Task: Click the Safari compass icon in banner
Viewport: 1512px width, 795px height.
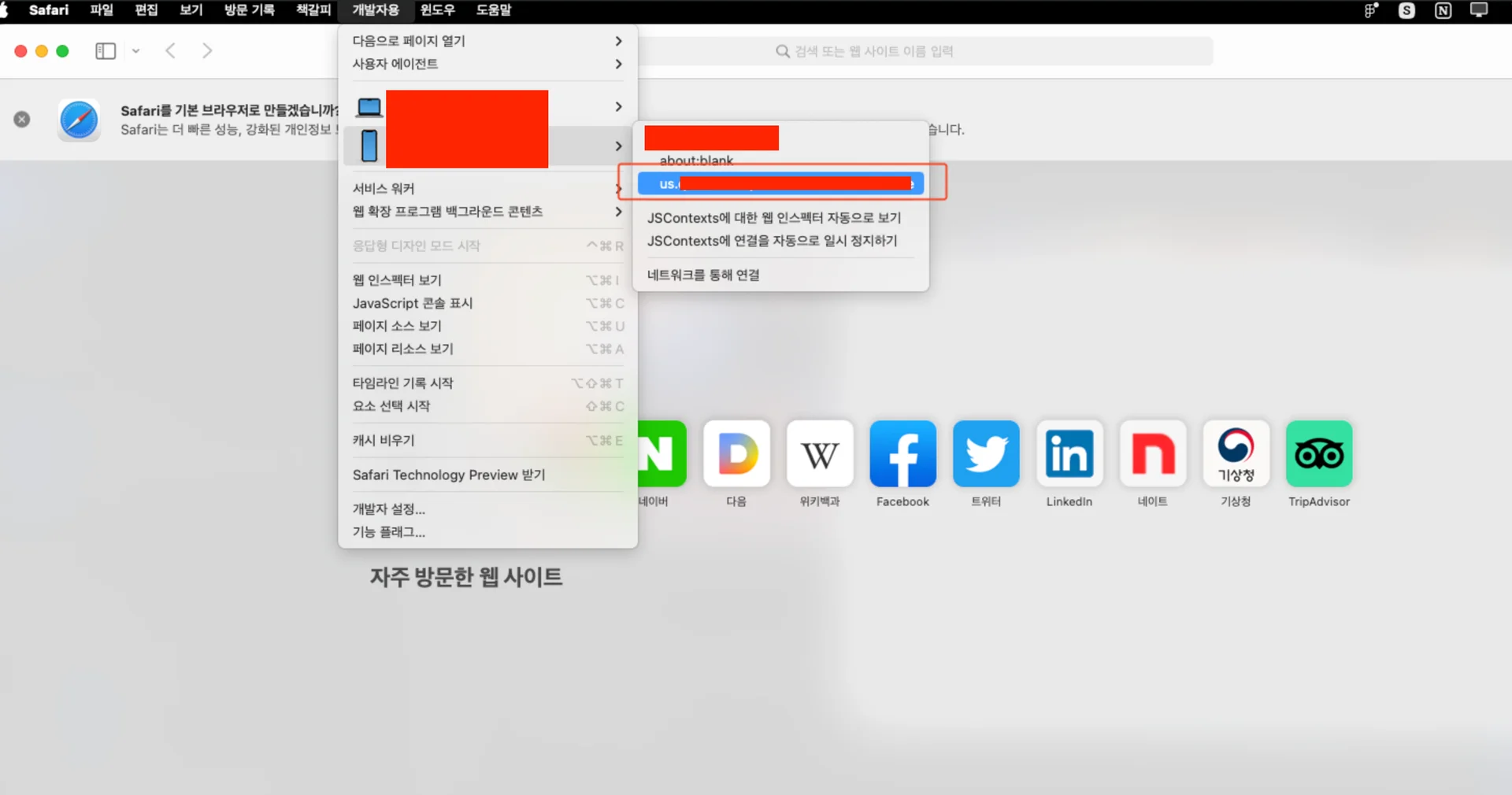Action: 79,120
